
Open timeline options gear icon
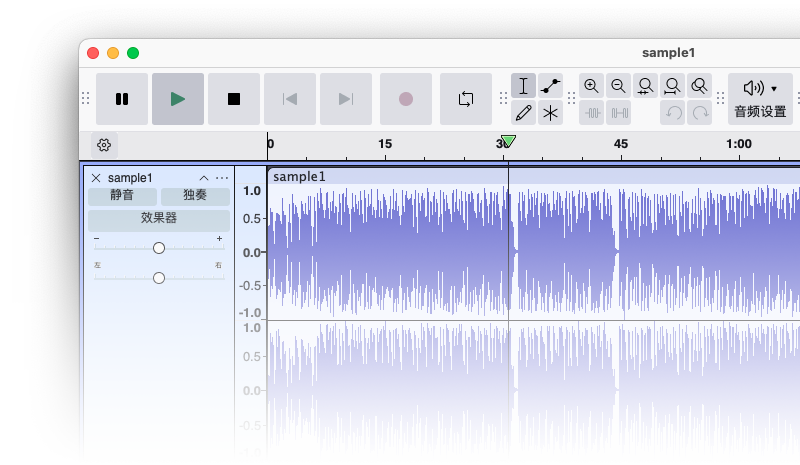[x=104, y=145]
